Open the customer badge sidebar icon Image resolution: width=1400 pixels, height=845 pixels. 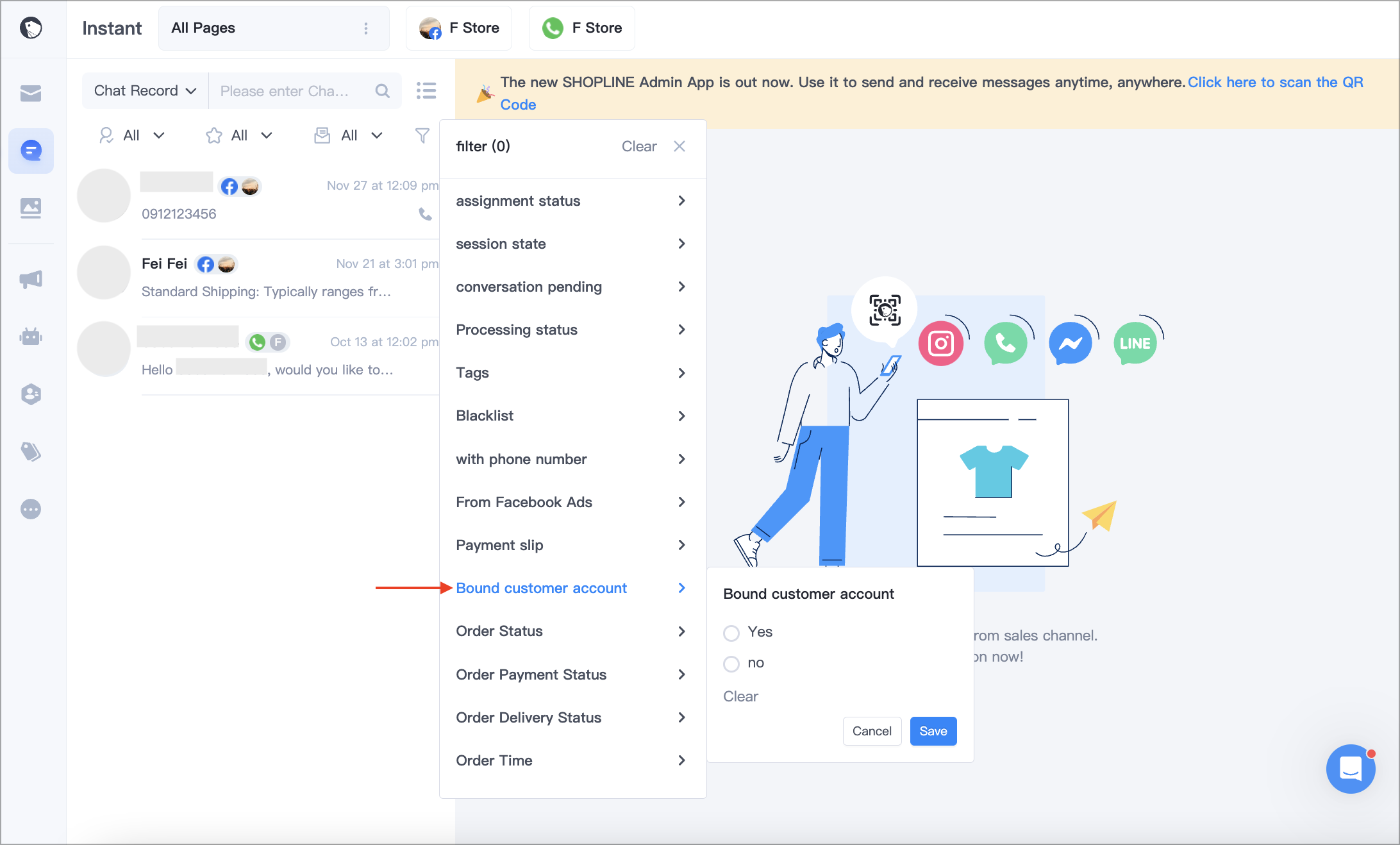pyautogui.click(x=31, y=394)
